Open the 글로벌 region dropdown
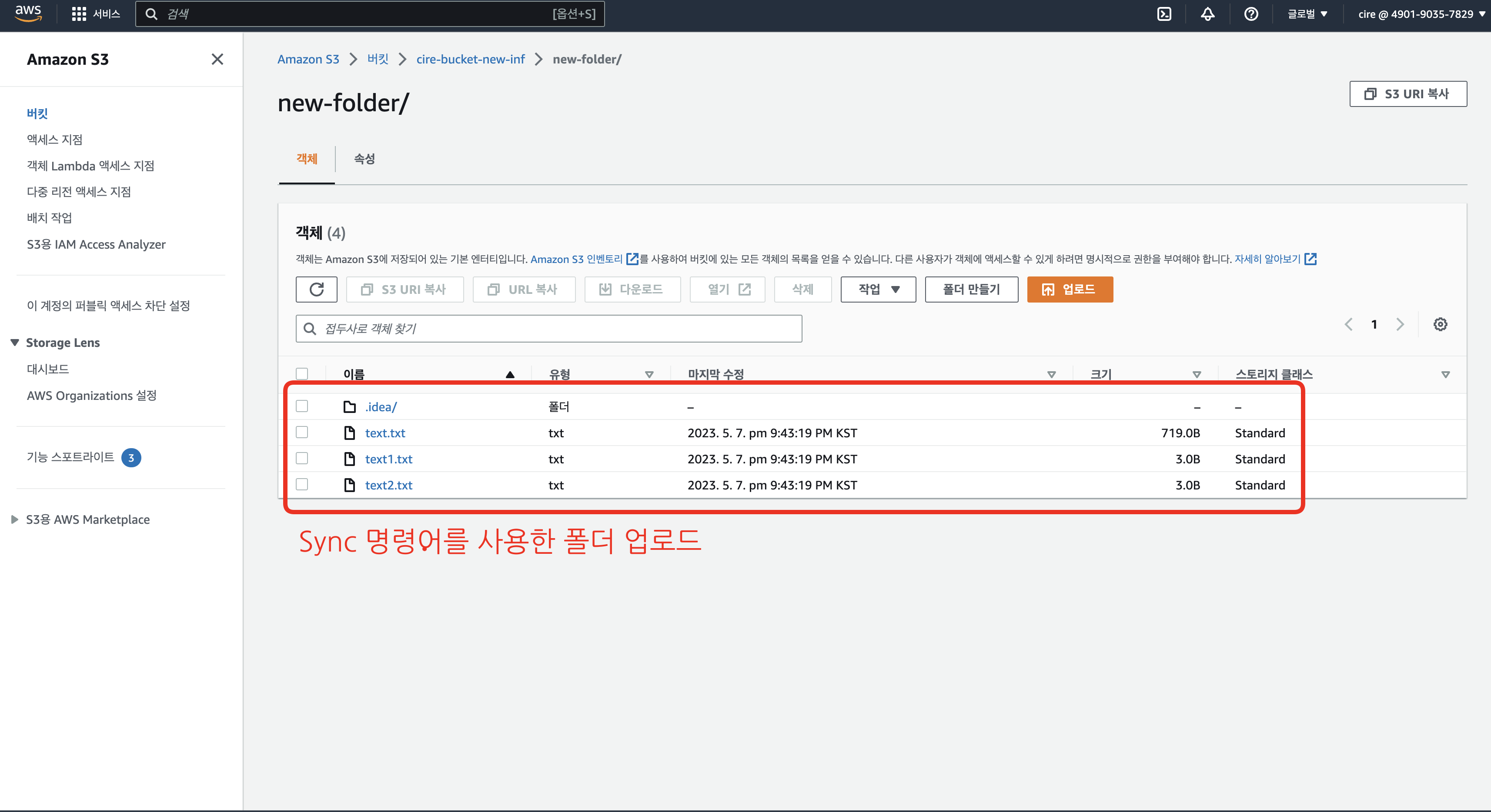 pyautogui.click(x=1307, y=14)
